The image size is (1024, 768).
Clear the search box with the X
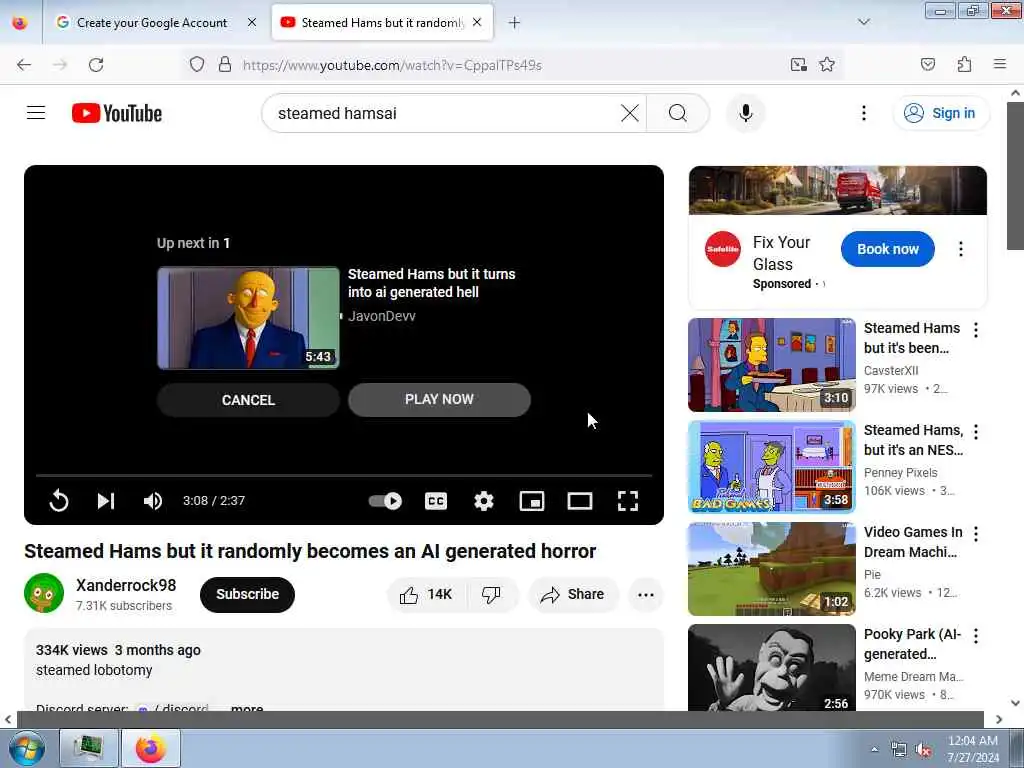(630, 113)
